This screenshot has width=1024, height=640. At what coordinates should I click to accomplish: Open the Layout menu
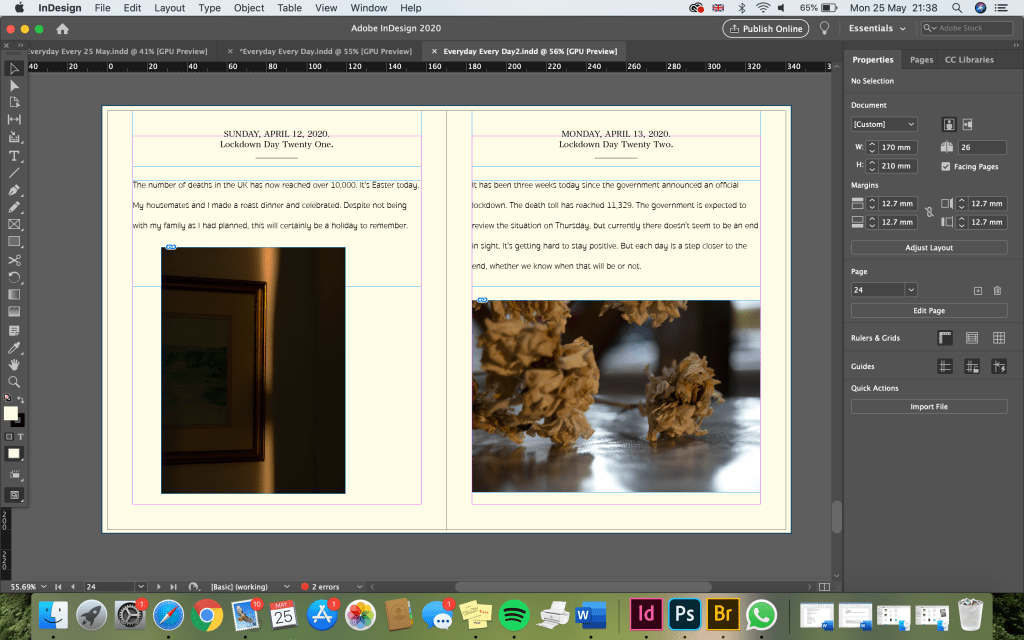click(x=170, y=8)
